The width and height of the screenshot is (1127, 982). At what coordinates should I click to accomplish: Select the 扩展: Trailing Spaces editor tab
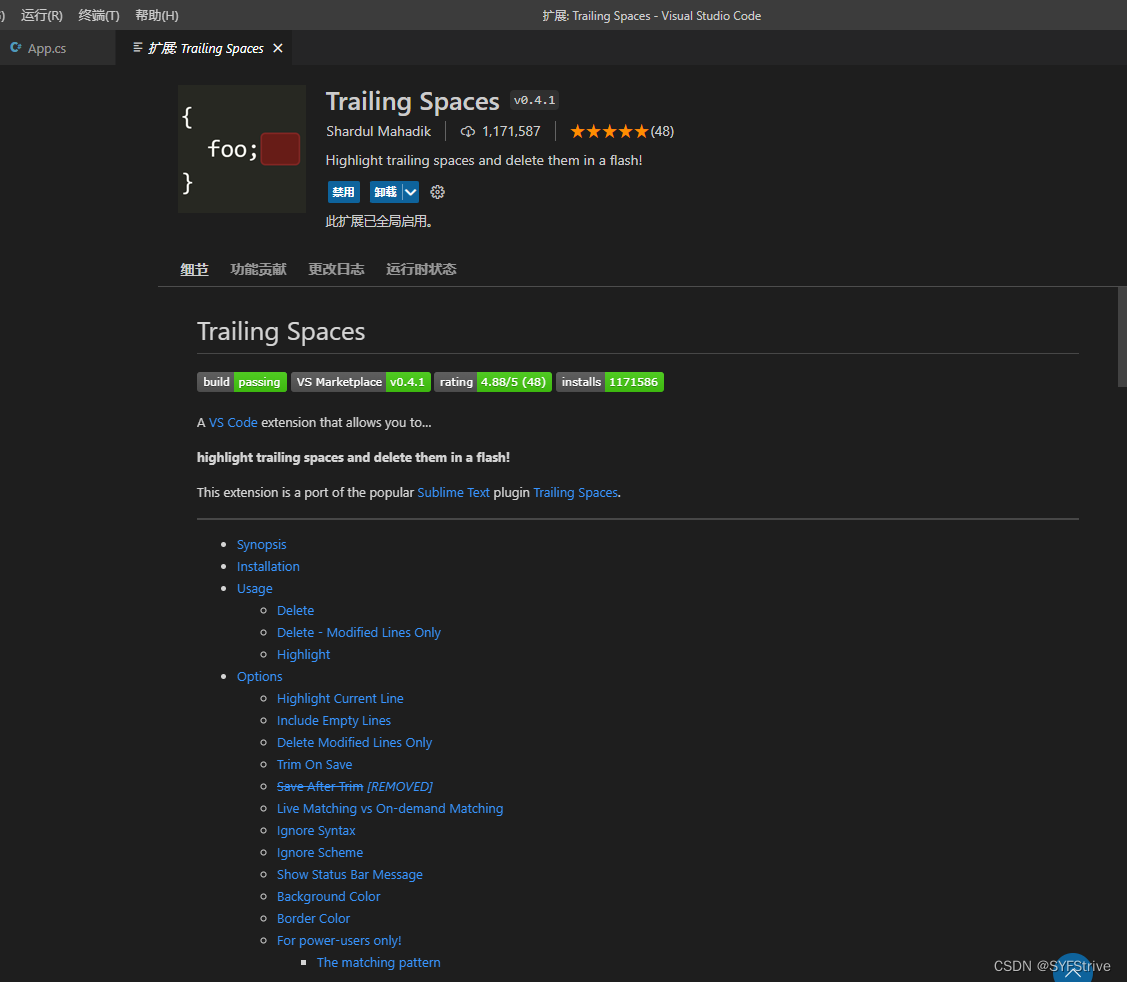tap(205, 48)
